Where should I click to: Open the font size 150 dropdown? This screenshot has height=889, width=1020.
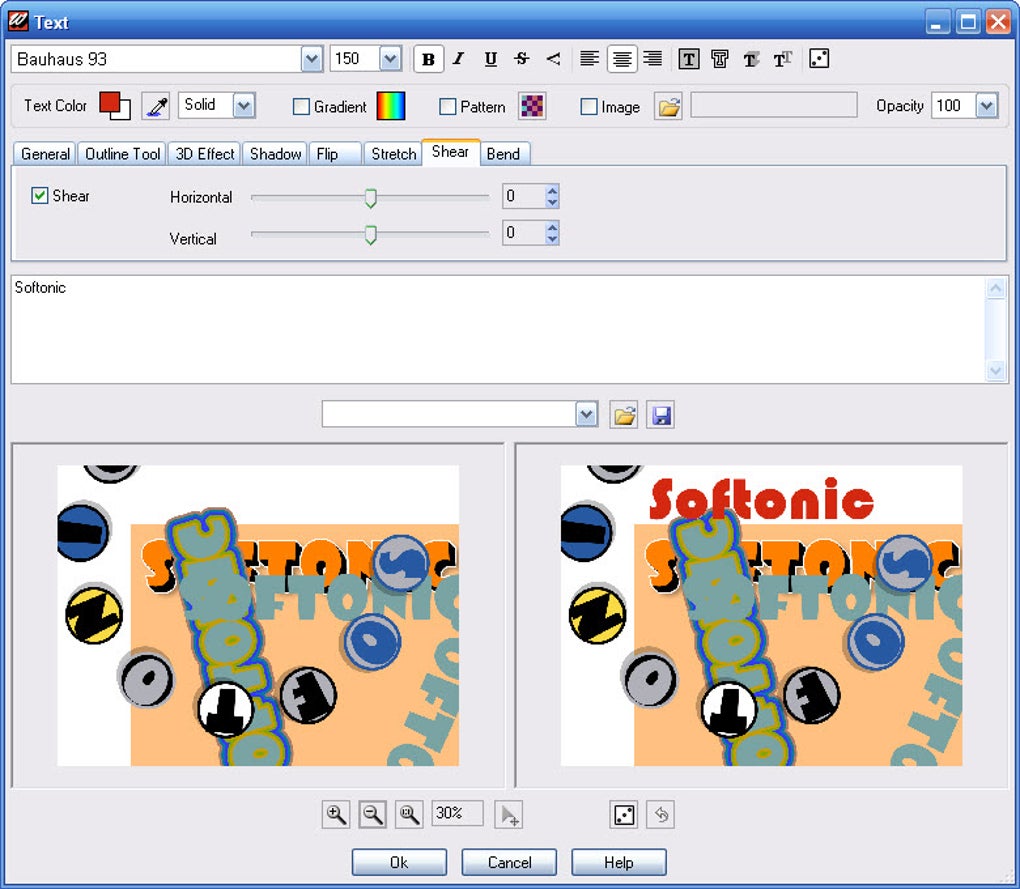coord(390,59)
